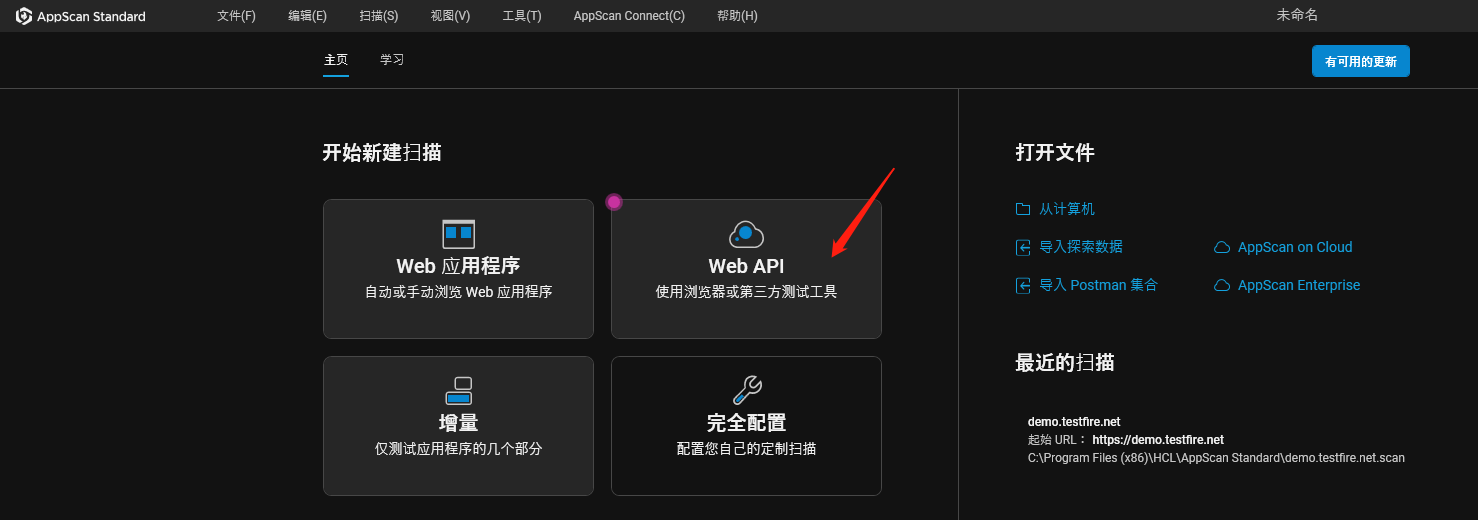Click the demo.testfire.net.scan file path

[x=1216, y=458]
